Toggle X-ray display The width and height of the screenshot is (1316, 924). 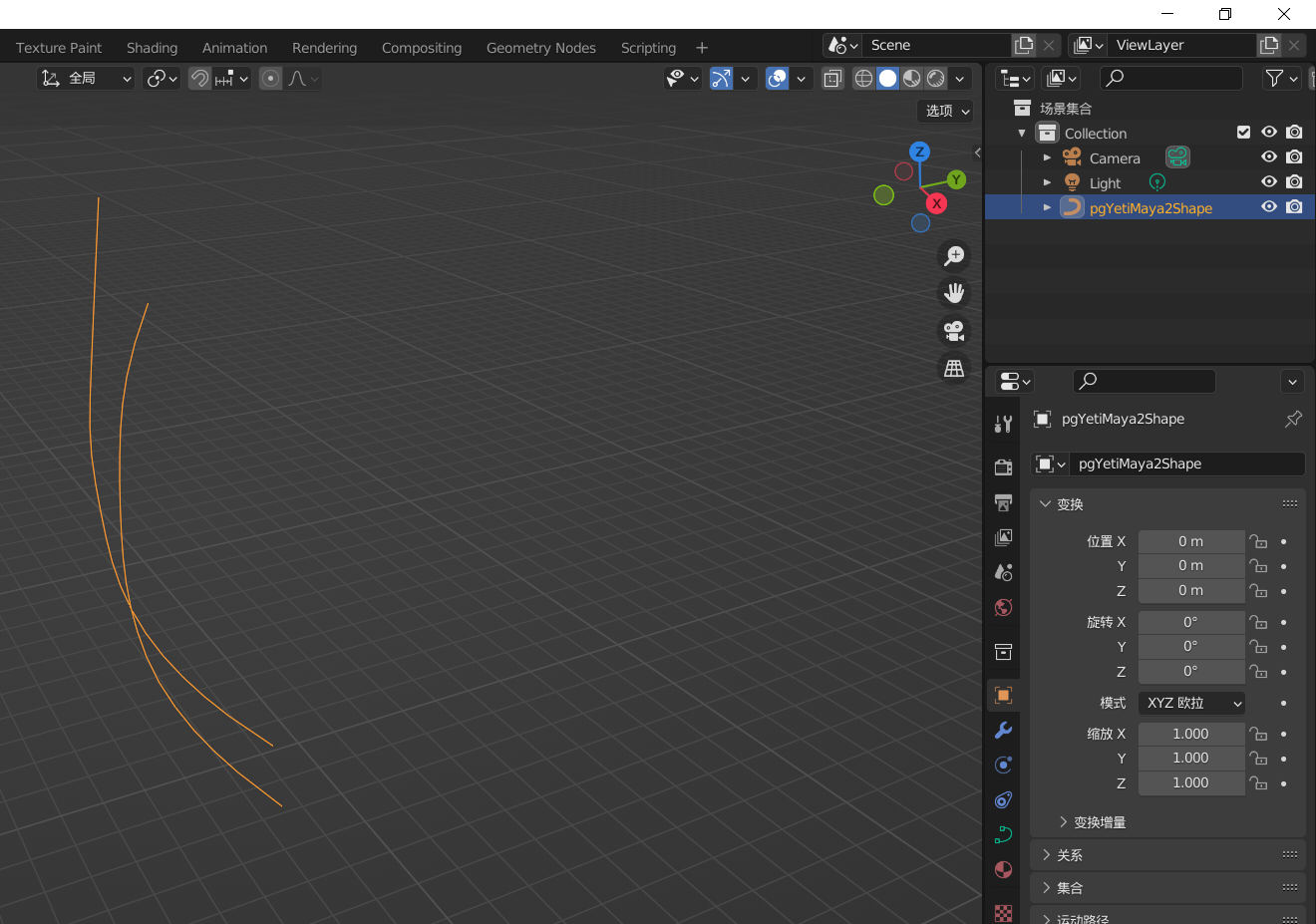[832, 79]
